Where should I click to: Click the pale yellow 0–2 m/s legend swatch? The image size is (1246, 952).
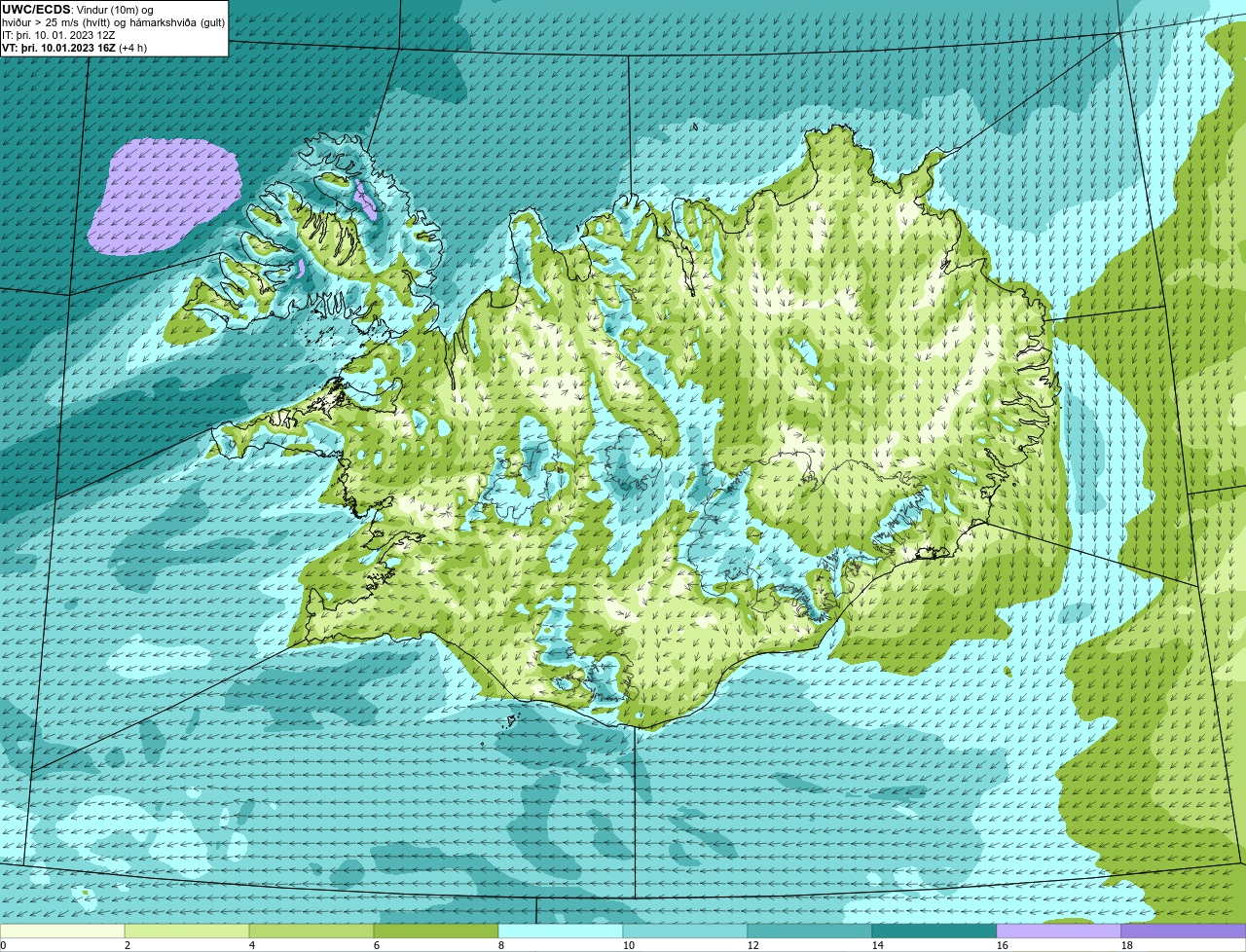coord(62,931)
